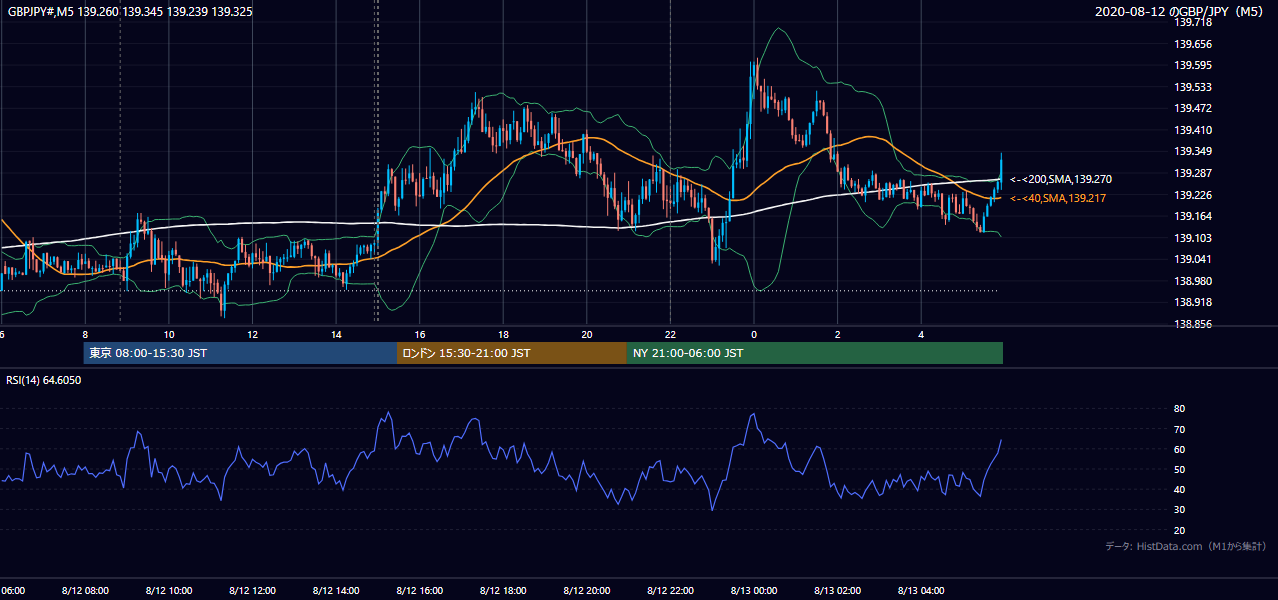Click hour tick 16 under price chart
Image resolution: width=1278 pixels, height=600 pixels.
(420, 335)
